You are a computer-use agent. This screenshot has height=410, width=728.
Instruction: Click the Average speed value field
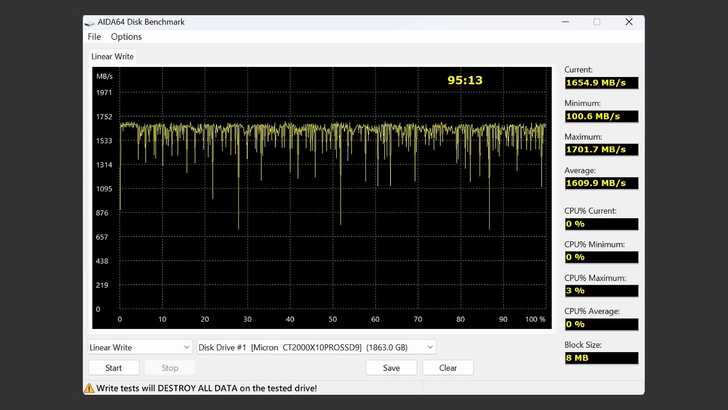[x=600, y=183]
